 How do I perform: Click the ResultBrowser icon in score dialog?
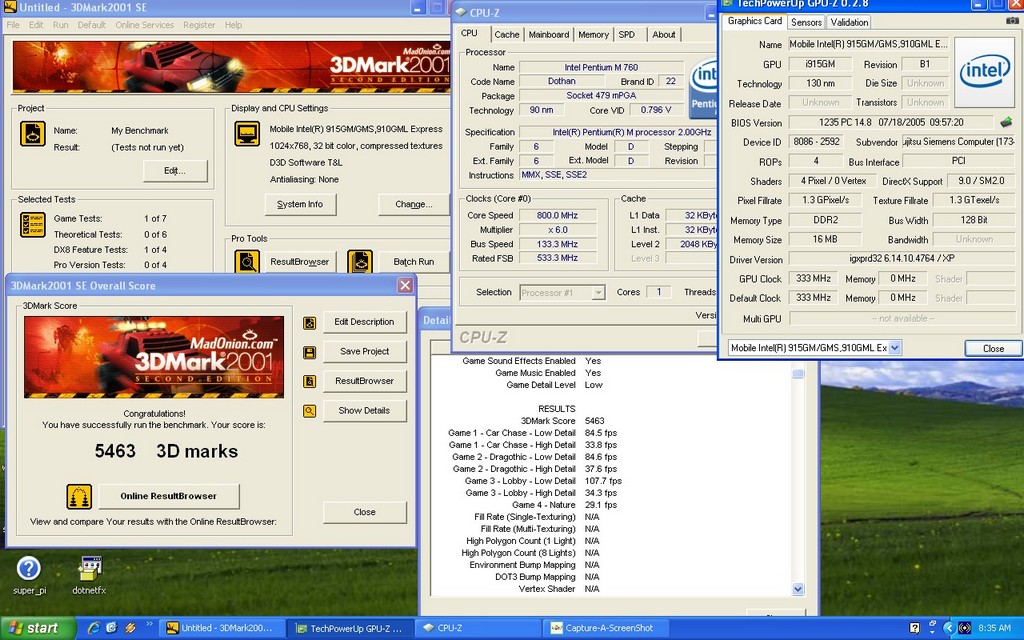(310, 381)
